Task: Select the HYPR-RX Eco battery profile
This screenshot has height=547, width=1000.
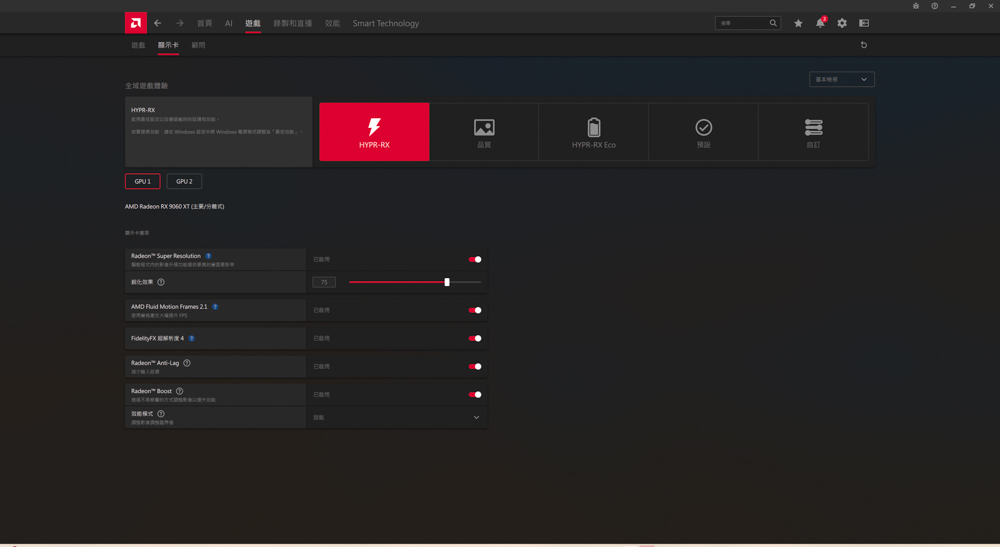Action: [593, 132]
